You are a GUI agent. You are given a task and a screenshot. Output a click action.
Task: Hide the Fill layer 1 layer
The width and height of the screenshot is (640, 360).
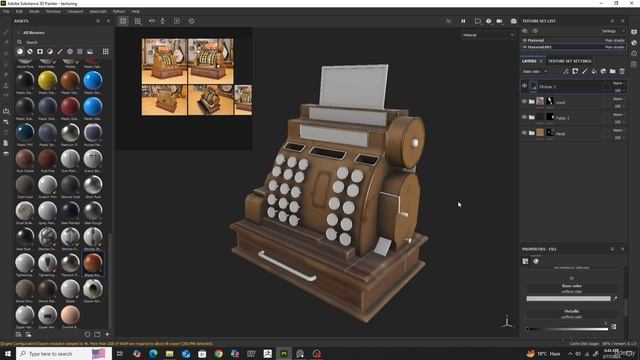pyautogui.click(x=524, y=86)
